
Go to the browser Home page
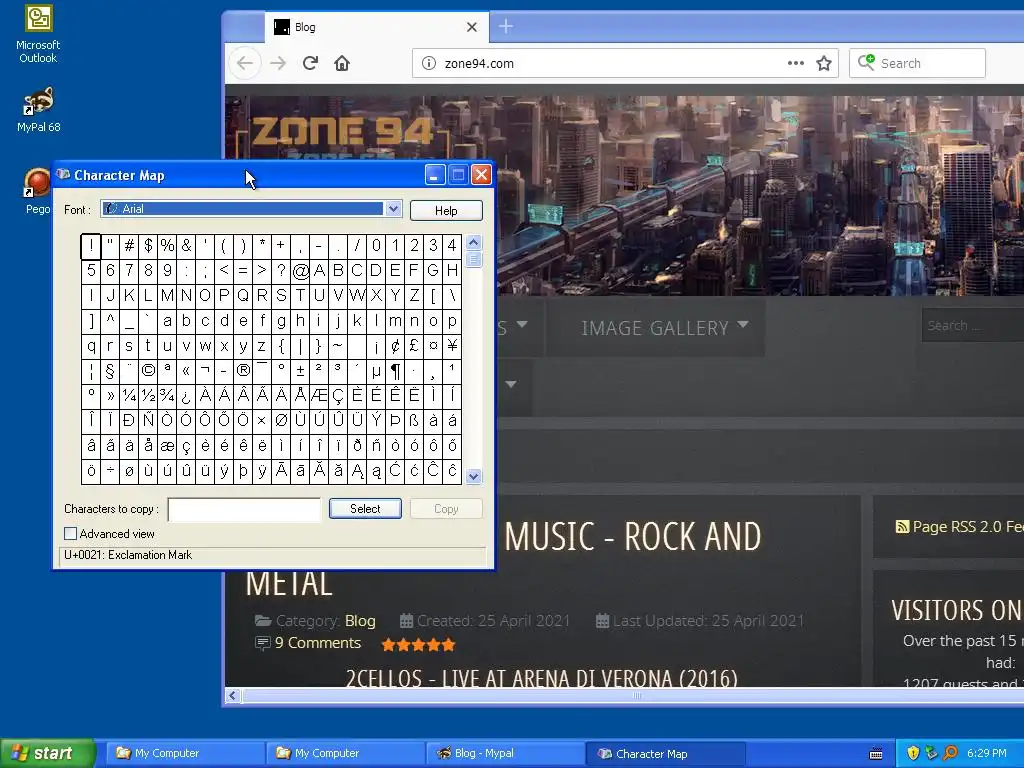point(342,63)
